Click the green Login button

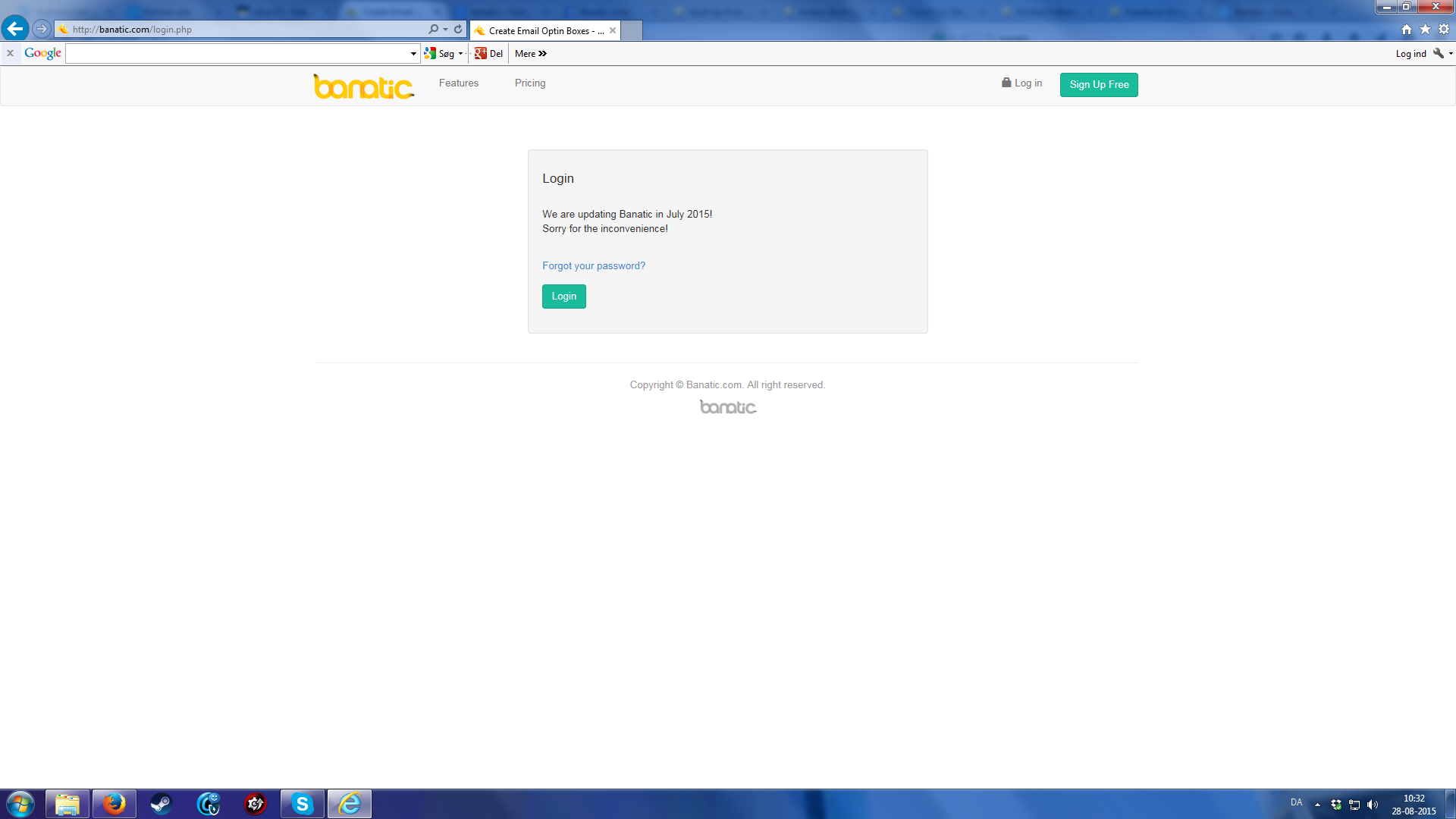[563, 297]
